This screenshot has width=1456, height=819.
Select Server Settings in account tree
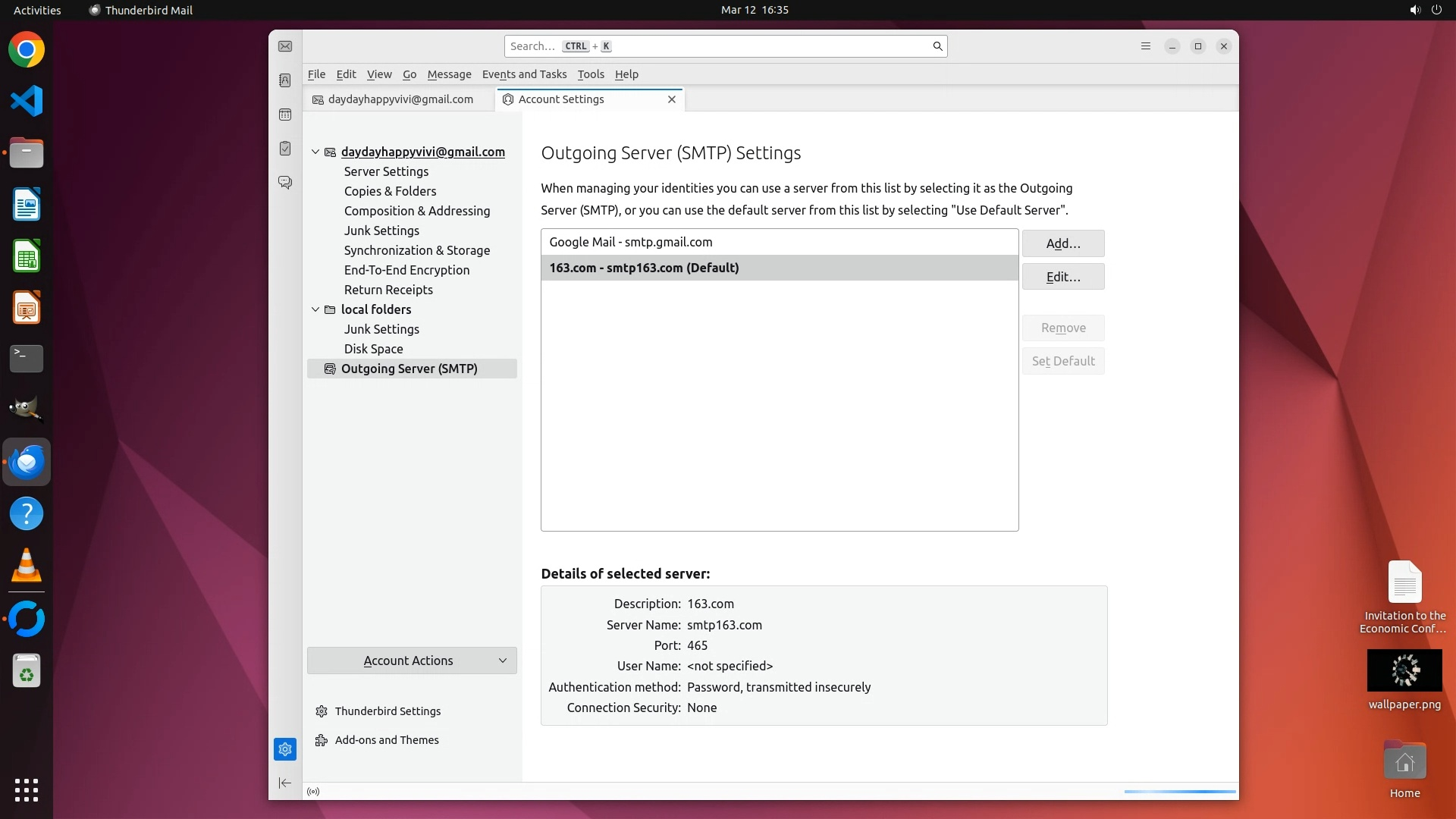point(386,171)
